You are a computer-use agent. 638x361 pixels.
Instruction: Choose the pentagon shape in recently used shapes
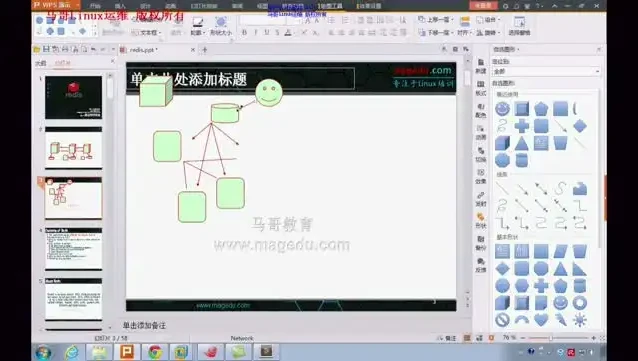point(541,109)
